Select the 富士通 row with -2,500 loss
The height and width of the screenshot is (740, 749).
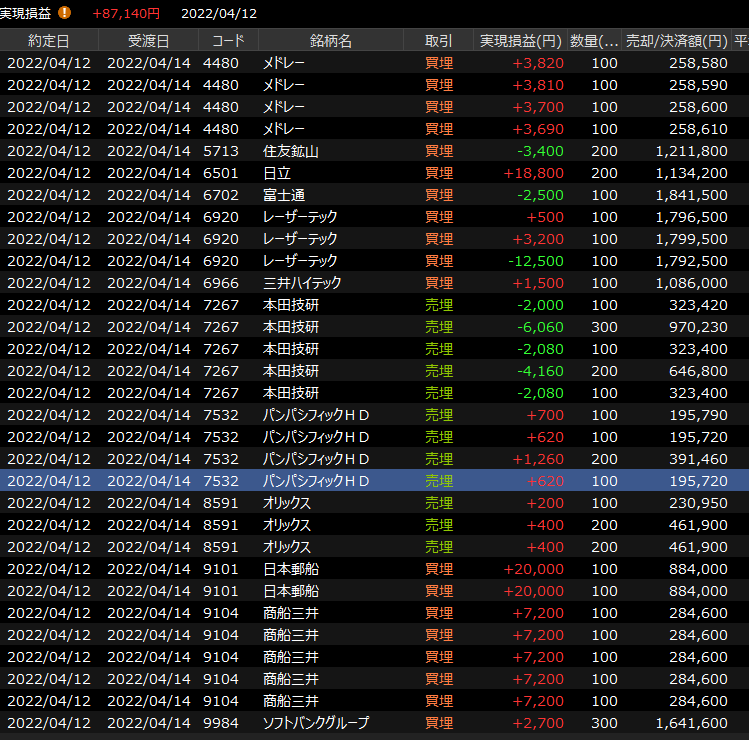coord(330,195)
